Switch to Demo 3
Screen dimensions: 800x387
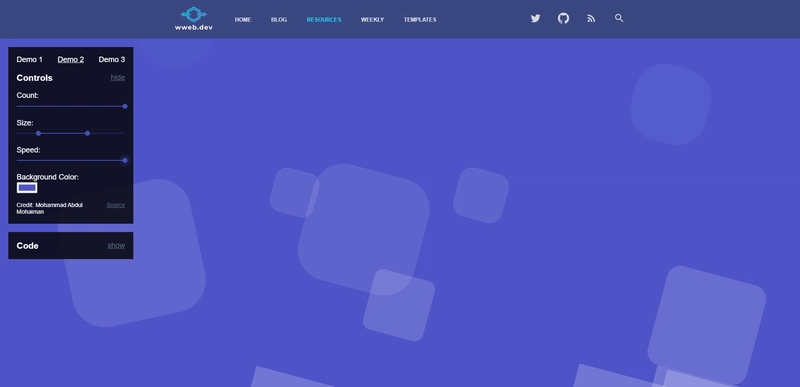pyautogui.click(x=112, y=59)
